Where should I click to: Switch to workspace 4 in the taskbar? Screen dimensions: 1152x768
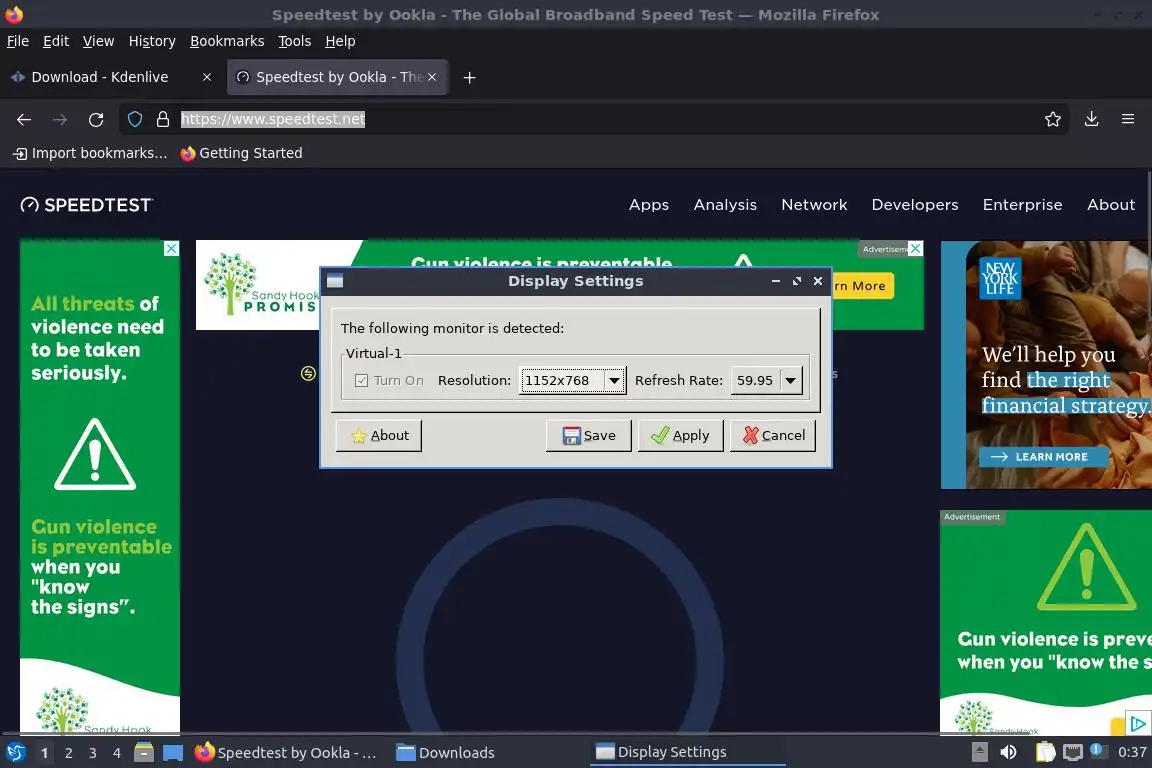click(117, 753)
